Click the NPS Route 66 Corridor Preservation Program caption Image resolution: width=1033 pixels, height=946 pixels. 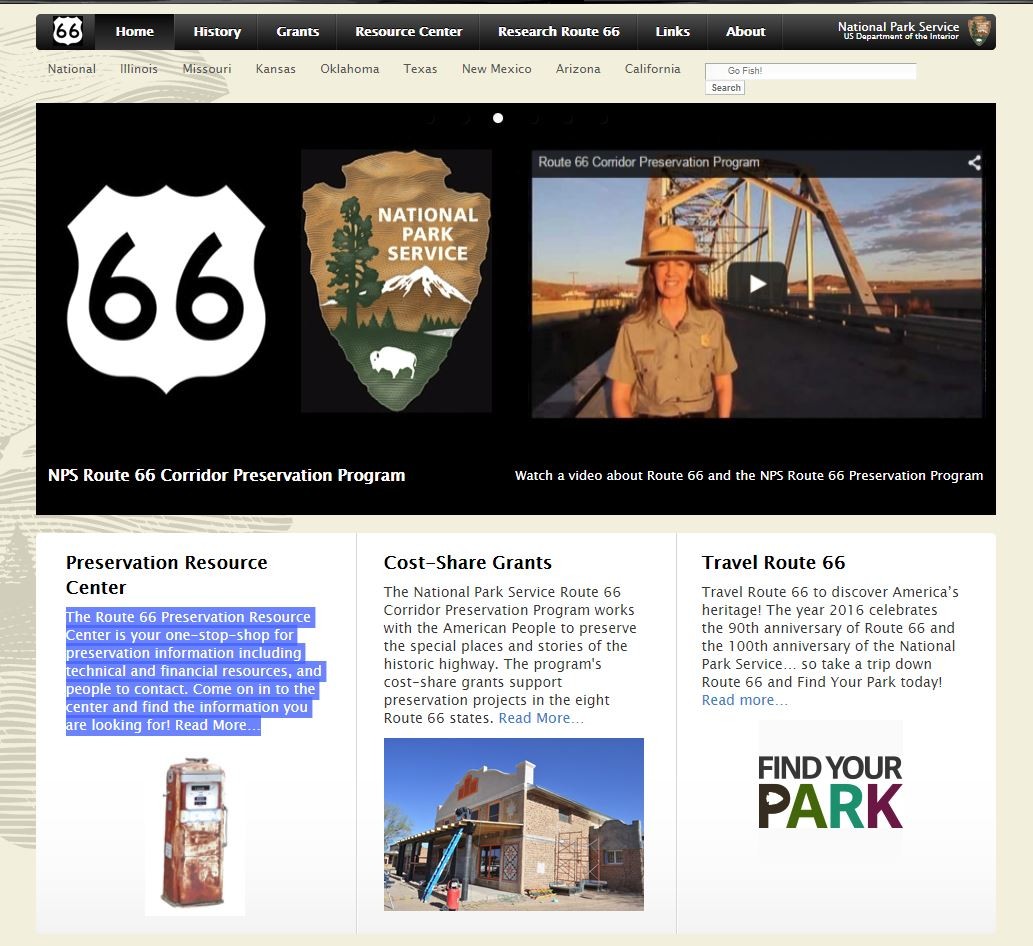(x=227, y=475)
